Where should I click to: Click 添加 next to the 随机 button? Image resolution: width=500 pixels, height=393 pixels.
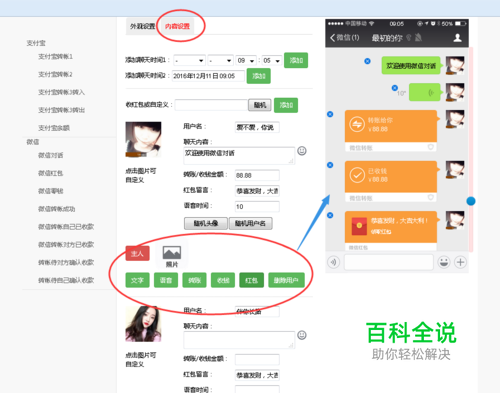[x=286, y=105]
